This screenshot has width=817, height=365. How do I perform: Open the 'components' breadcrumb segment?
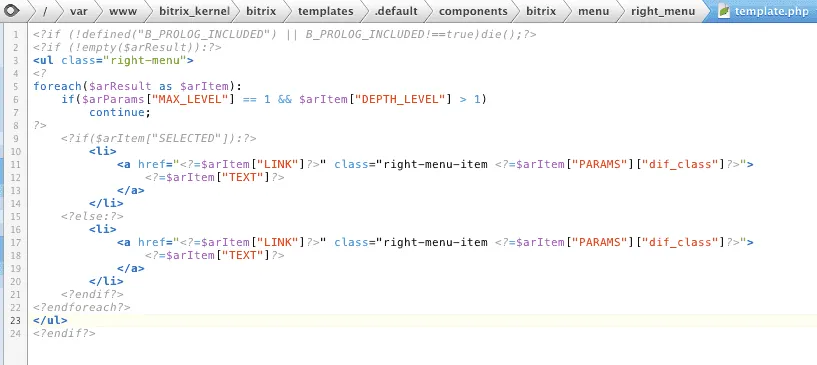pyautogui.click(x=473, y=11)
